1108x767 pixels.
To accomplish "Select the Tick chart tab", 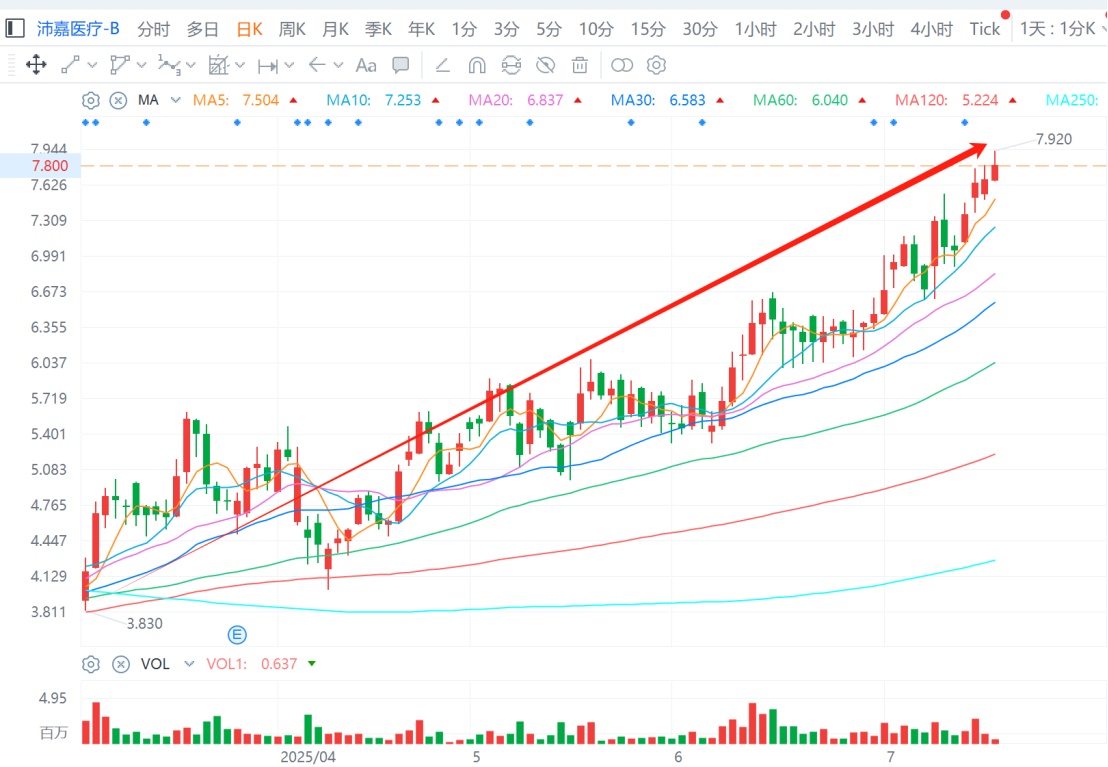I will [984, 29].
